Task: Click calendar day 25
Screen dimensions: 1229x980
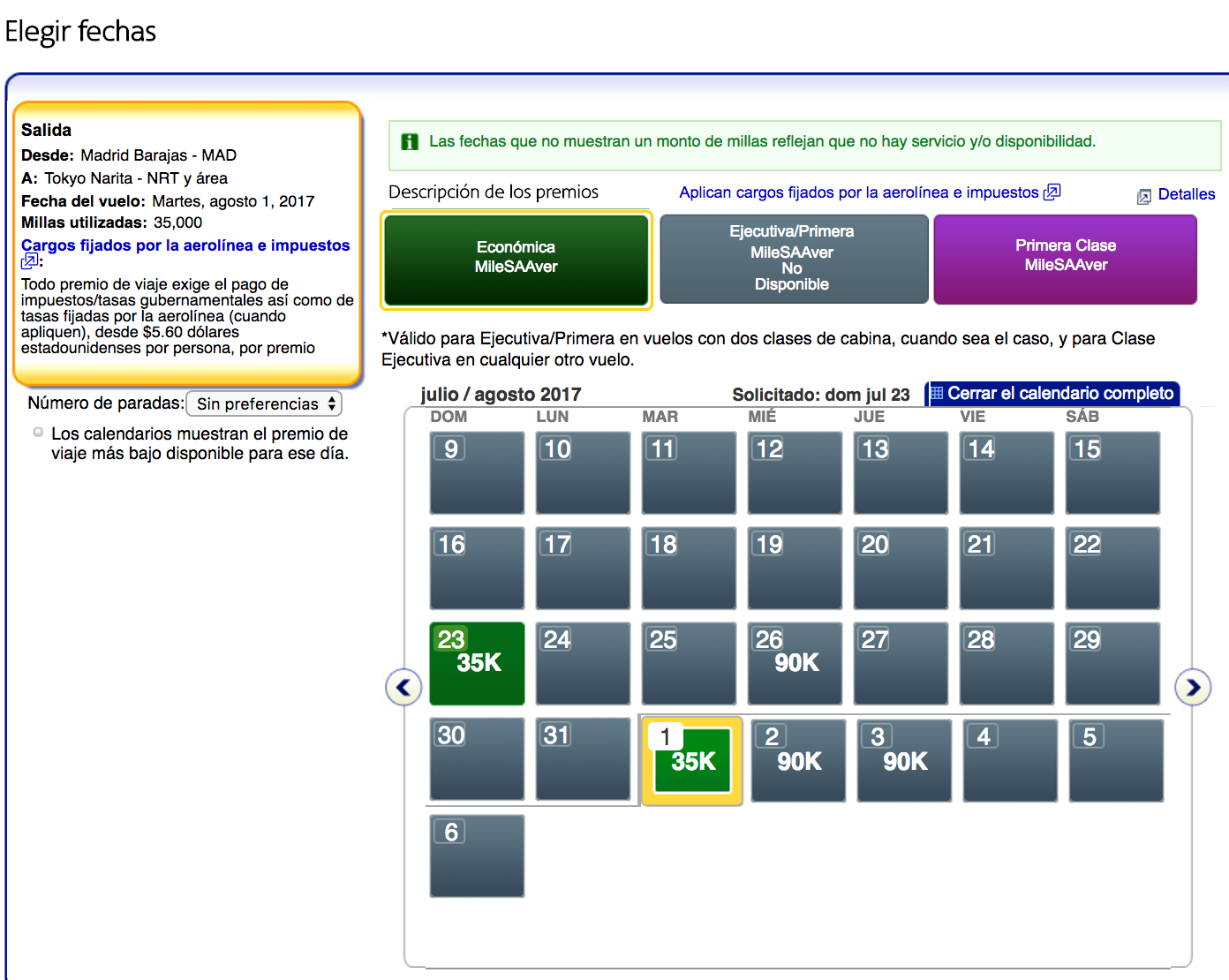Action: tap(689, 663)
